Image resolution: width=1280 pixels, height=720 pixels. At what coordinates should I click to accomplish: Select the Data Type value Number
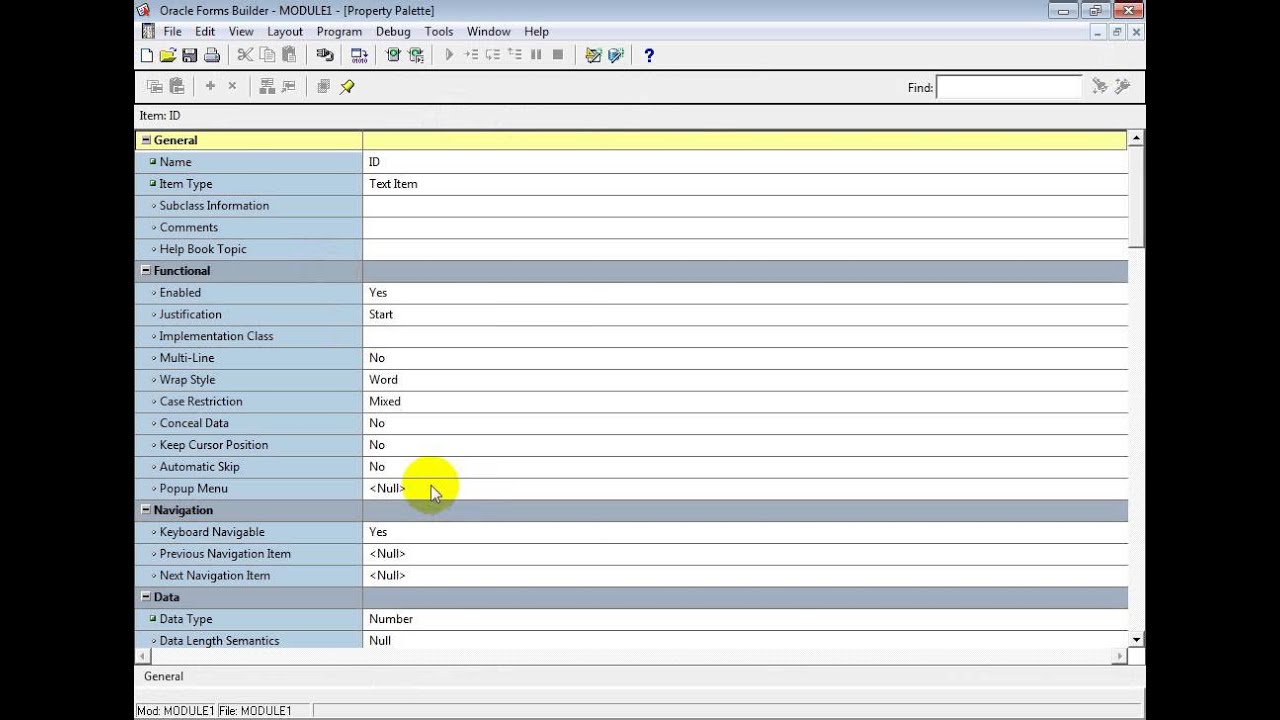[x=391, y=619]
